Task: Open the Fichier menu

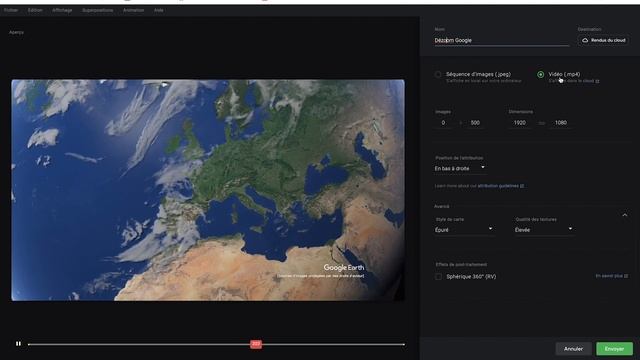Action: click(11, 10)
